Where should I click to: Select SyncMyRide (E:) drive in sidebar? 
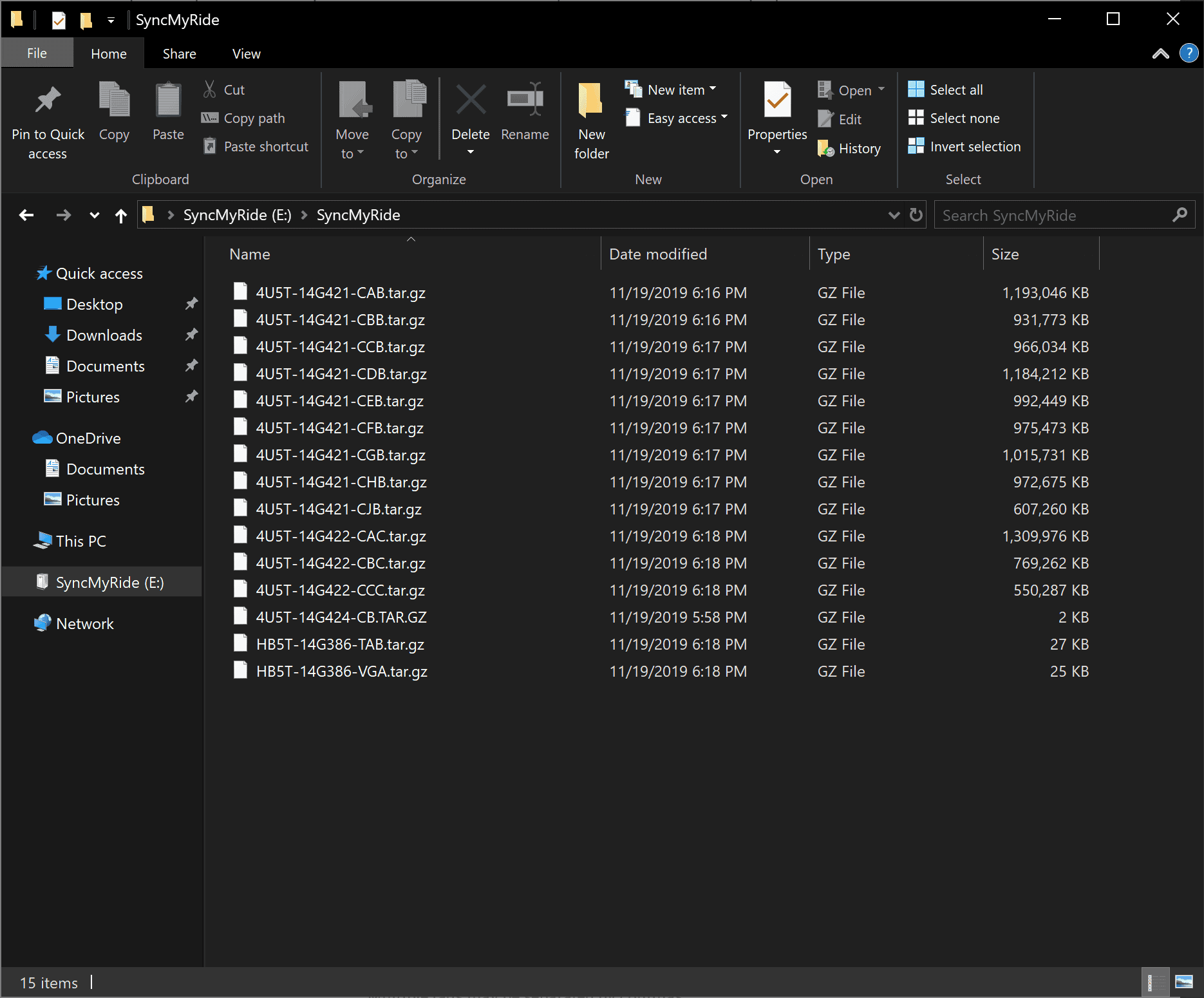[102, 582]
